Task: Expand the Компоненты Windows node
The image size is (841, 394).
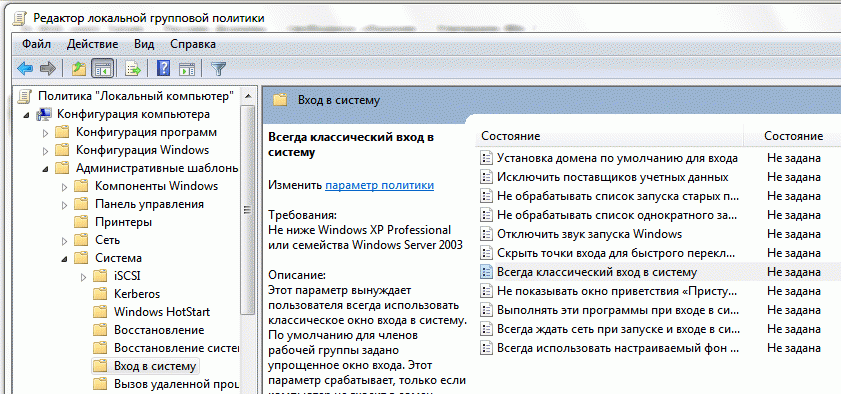Action: pyautogui.click(x=64, y=187)
